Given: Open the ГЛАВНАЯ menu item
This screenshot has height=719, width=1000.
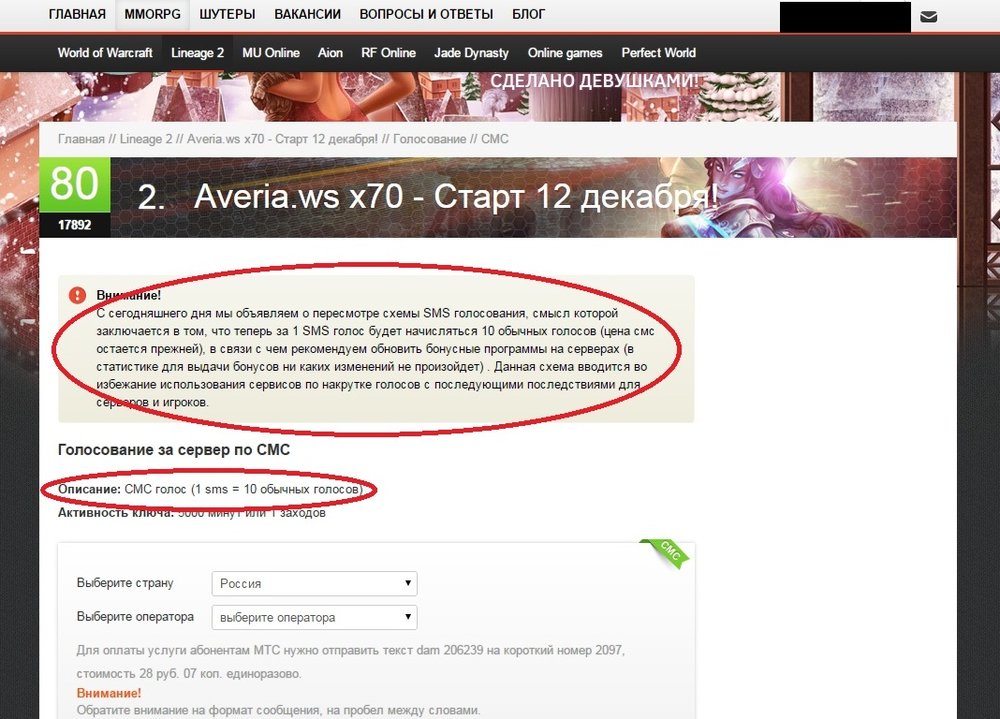Looking at the screenshot, I should [77, 15].
